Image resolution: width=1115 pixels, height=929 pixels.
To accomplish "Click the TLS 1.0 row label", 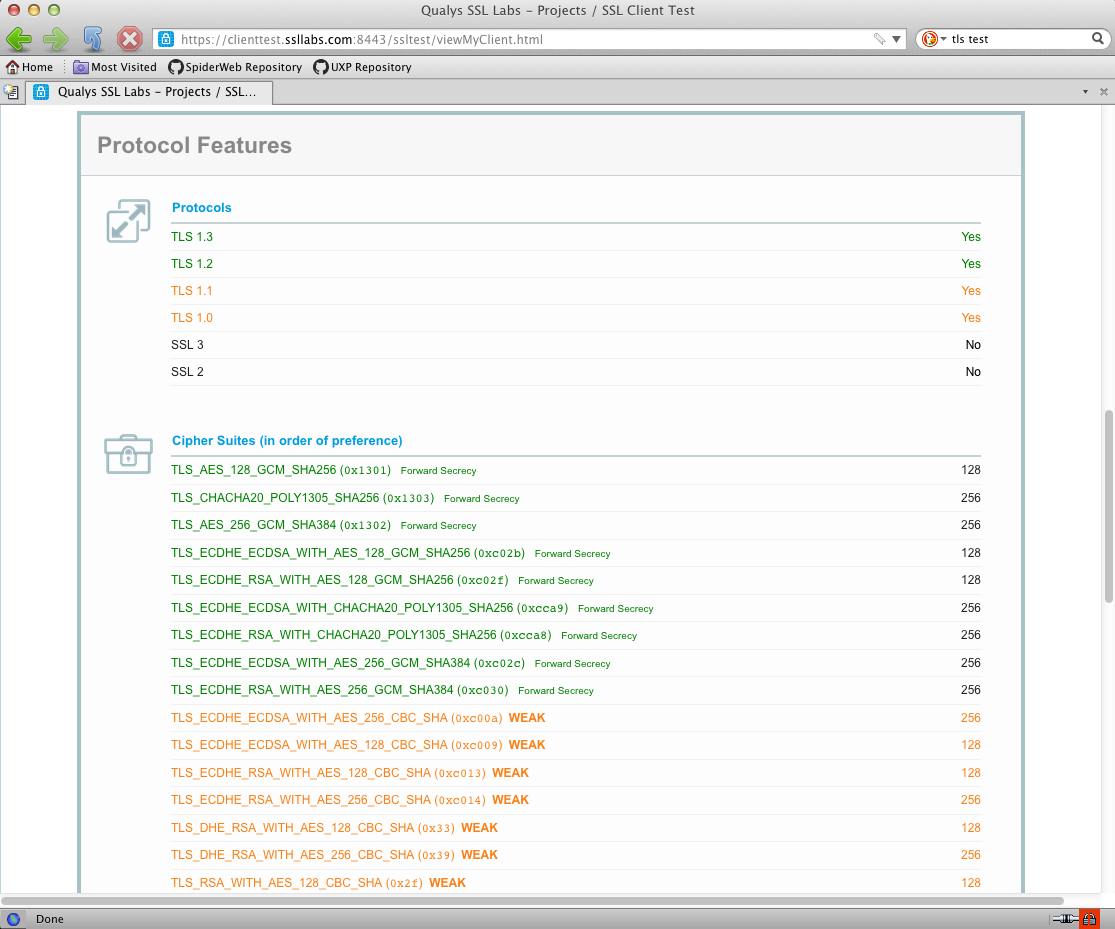I will click(191, 318).
